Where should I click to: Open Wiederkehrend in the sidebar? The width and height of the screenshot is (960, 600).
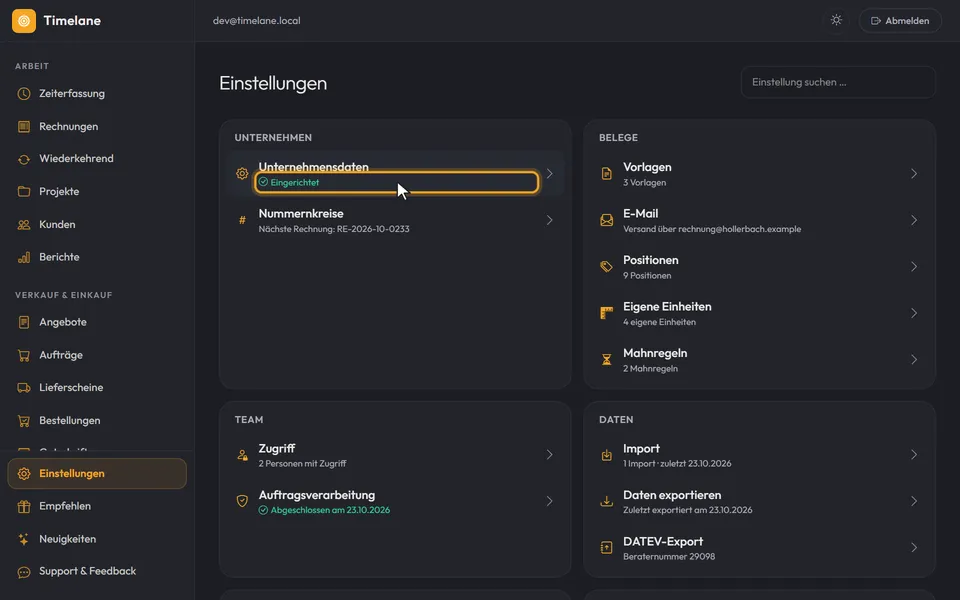[x=97, y=159]
